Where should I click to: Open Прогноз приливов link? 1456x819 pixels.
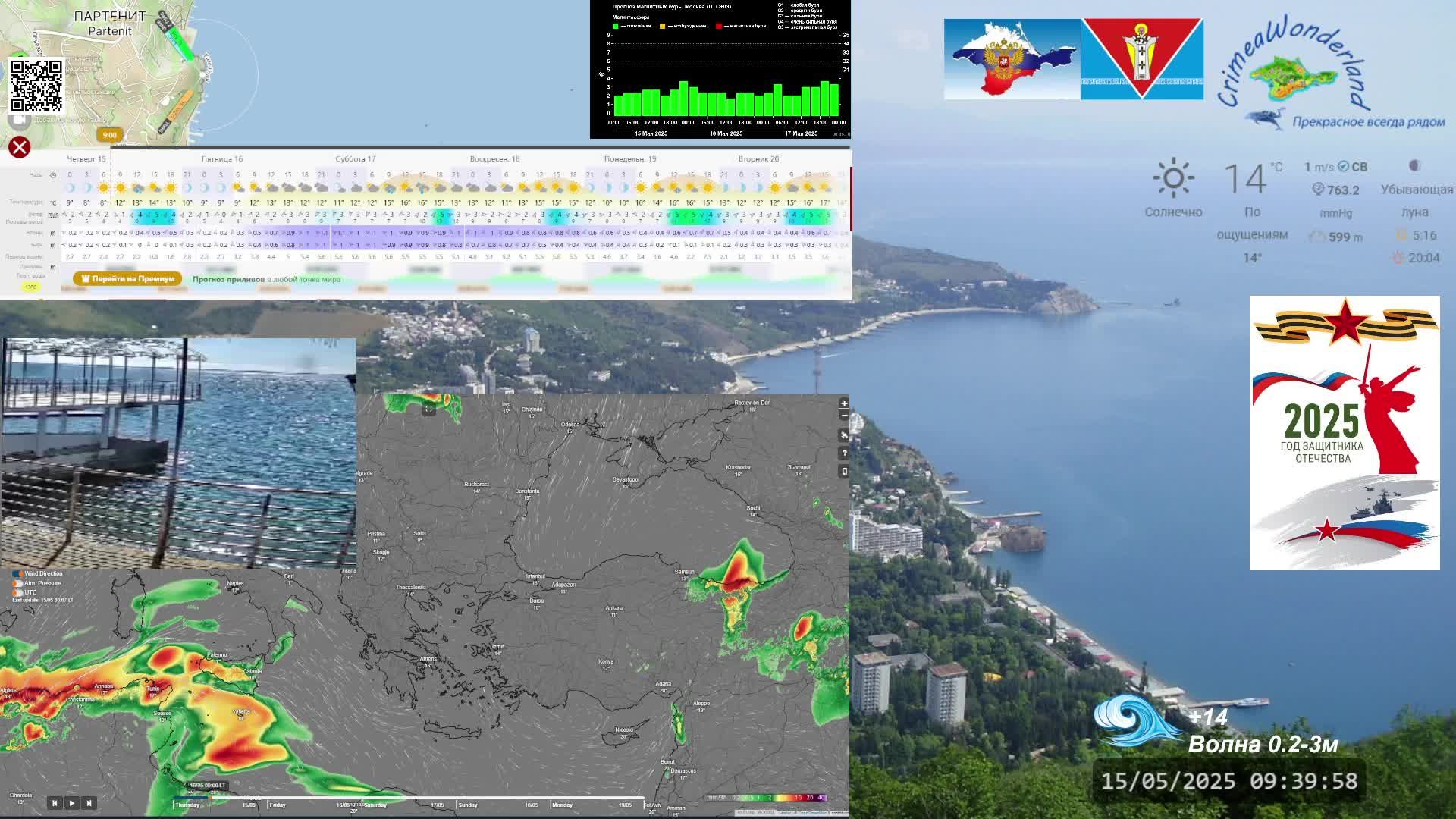click(266, 279)
